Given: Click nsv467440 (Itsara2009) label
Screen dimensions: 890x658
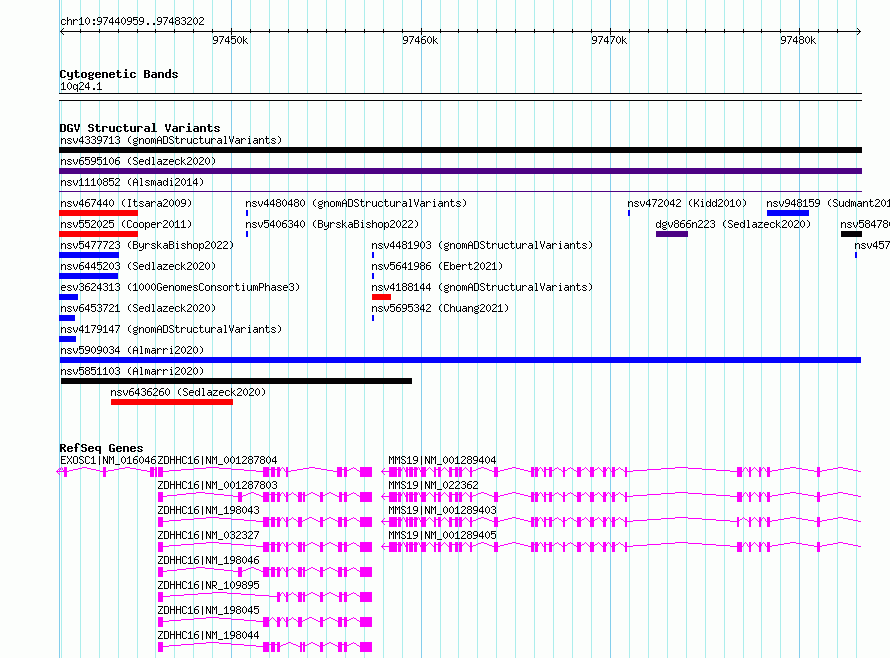Looking at the screenshot, I should (126, 203).
